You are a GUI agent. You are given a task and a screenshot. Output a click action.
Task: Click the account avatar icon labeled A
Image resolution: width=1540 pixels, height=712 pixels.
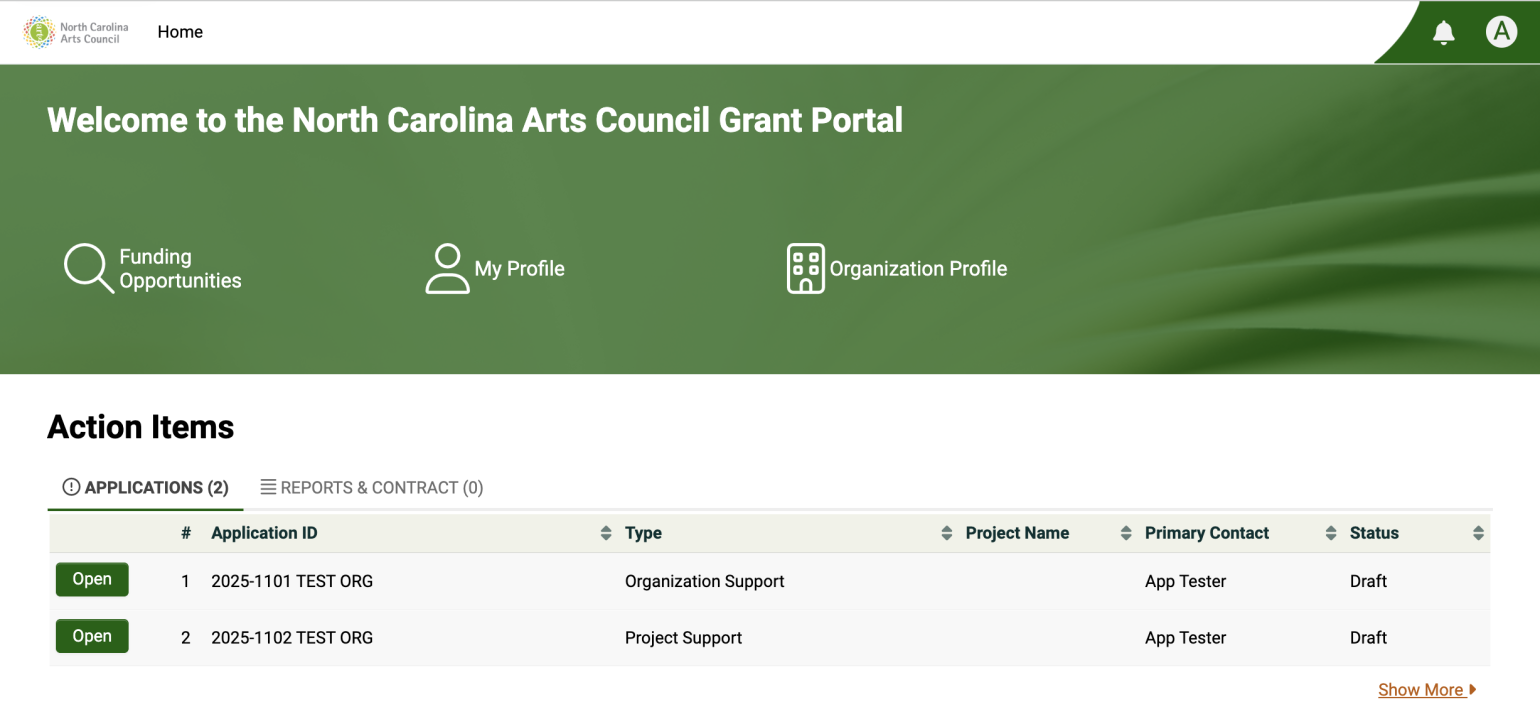click(1501, 31)
